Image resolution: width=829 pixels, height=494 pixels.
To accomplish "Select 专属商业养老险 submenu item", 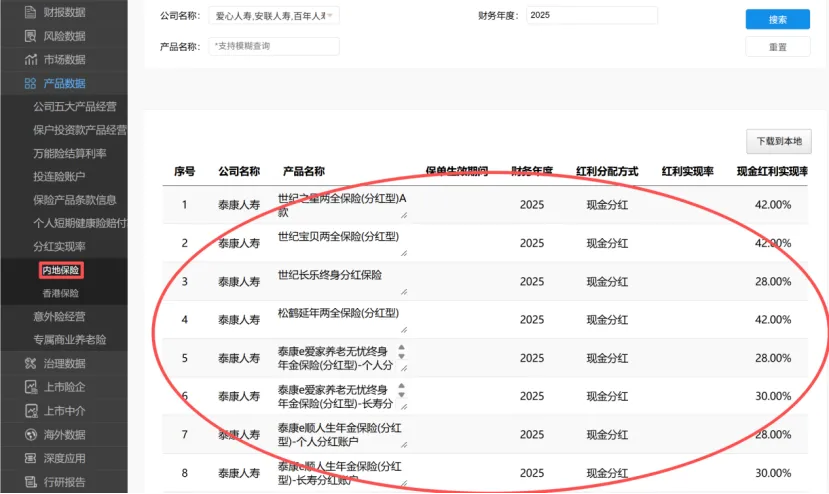I will [x=69, y=340].
